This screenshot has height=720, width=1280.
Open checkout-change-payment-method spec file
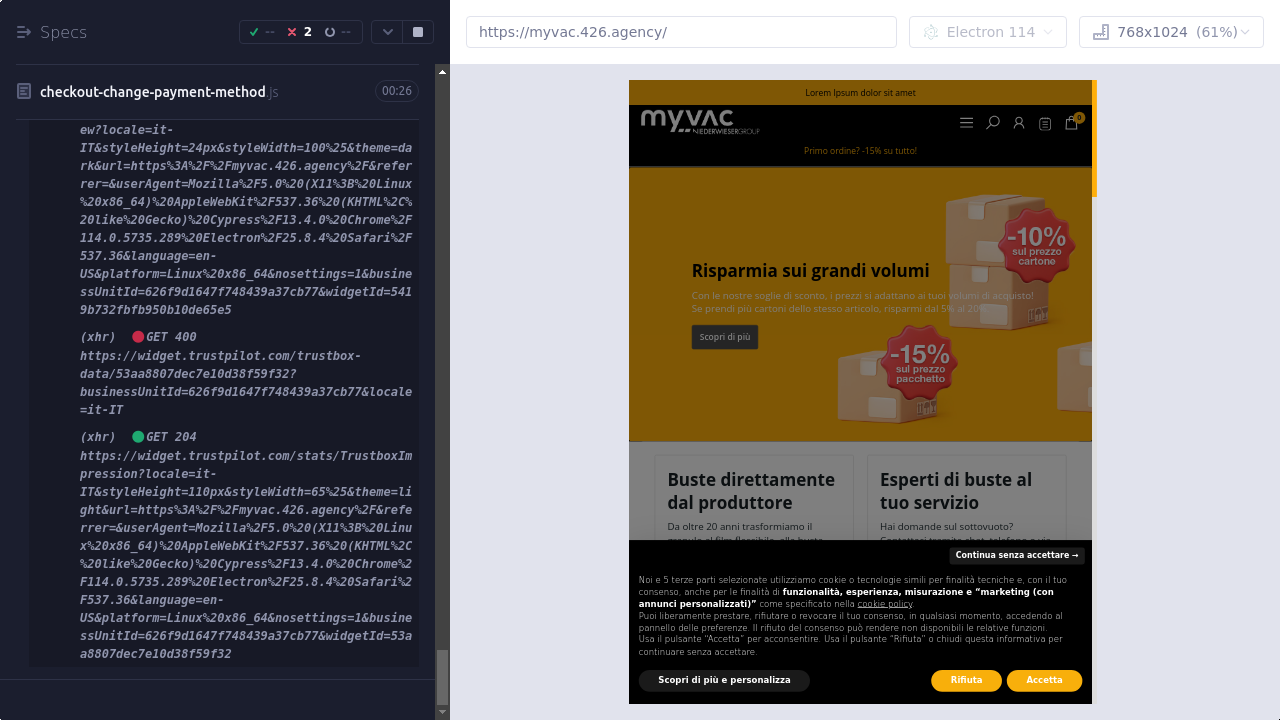pos(153,92)
